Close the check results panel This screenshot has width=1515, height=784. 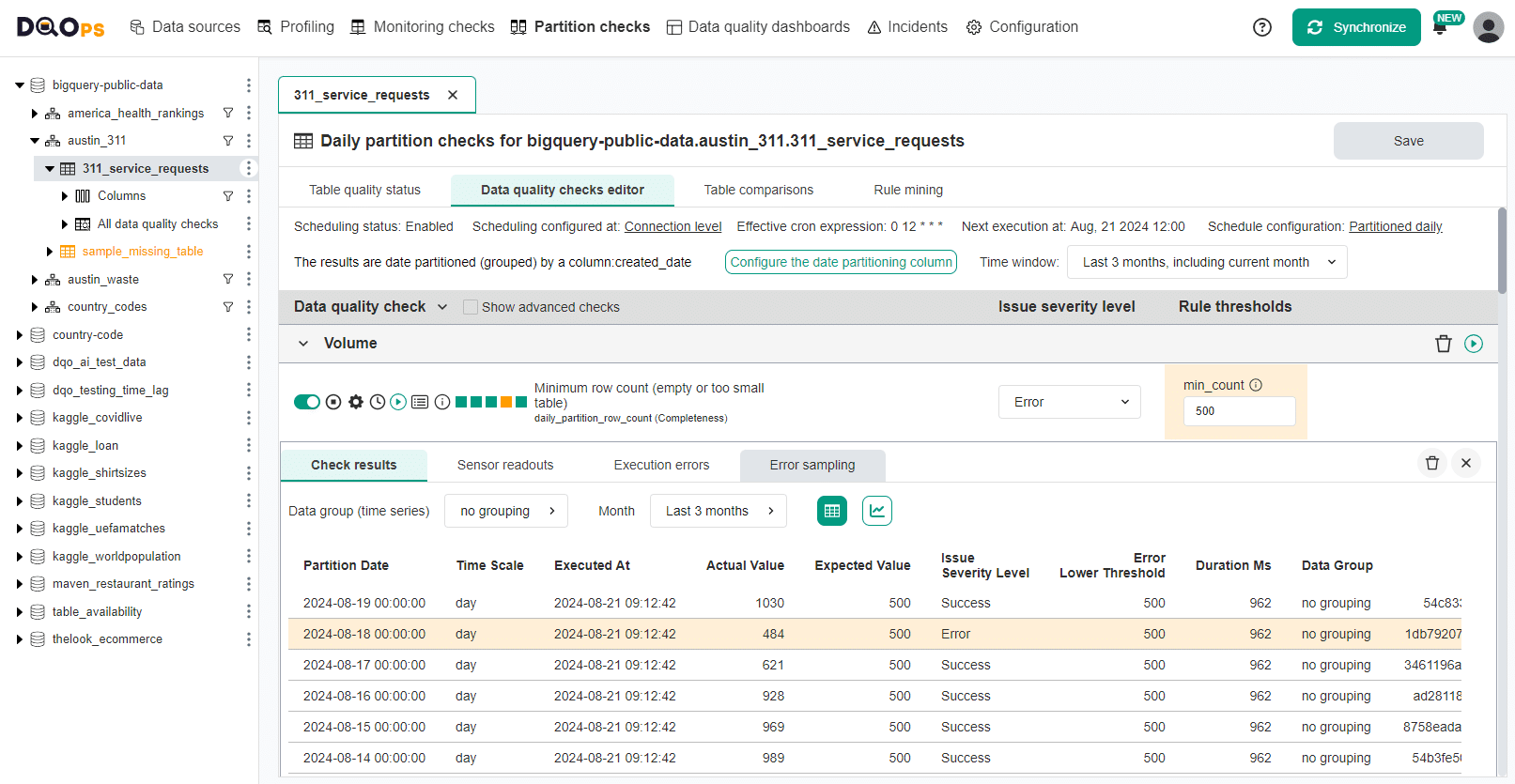pos(1466,463)
